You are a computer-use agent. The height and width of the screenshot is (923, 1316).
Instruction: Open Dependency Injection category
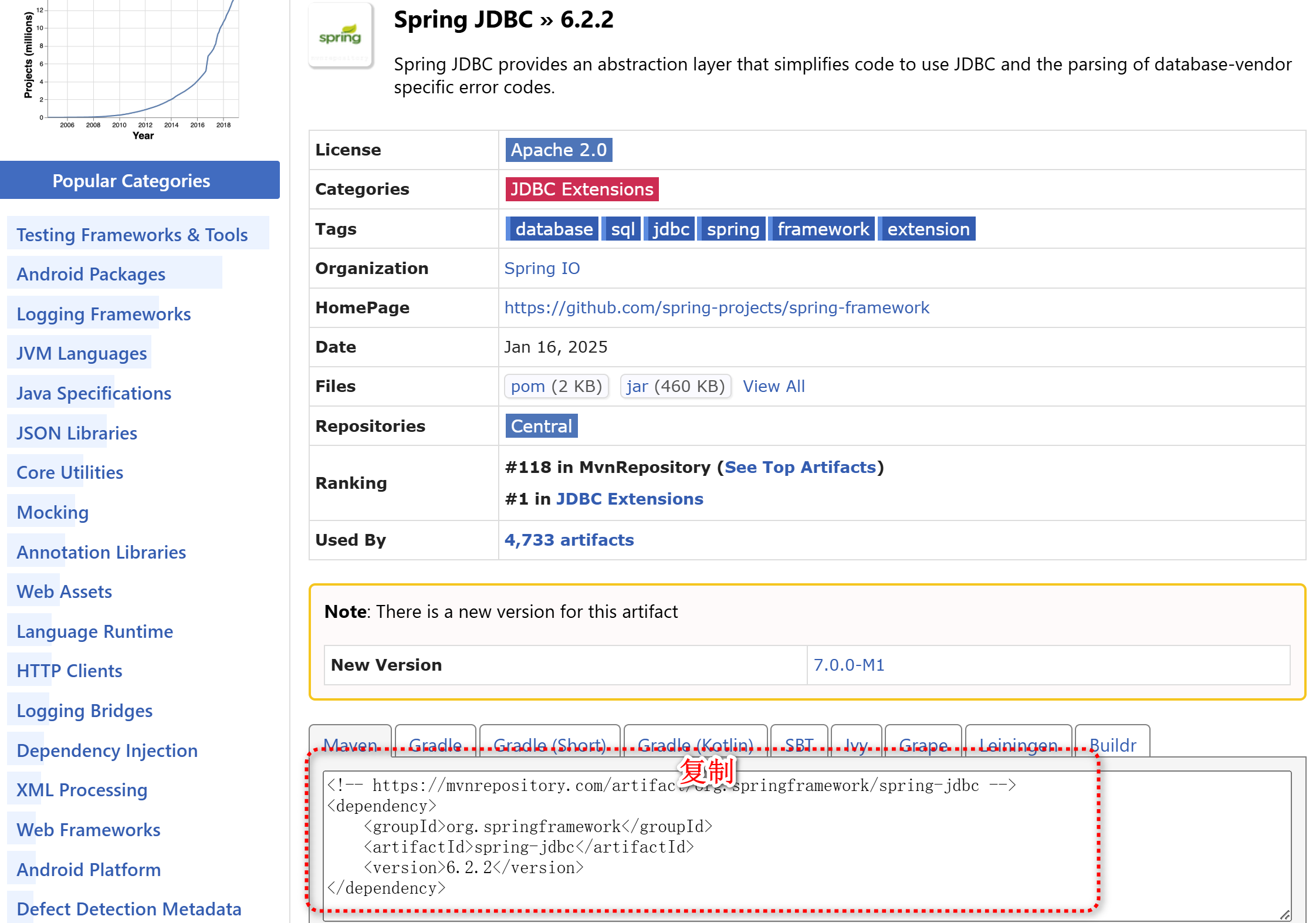coord(107,750)
